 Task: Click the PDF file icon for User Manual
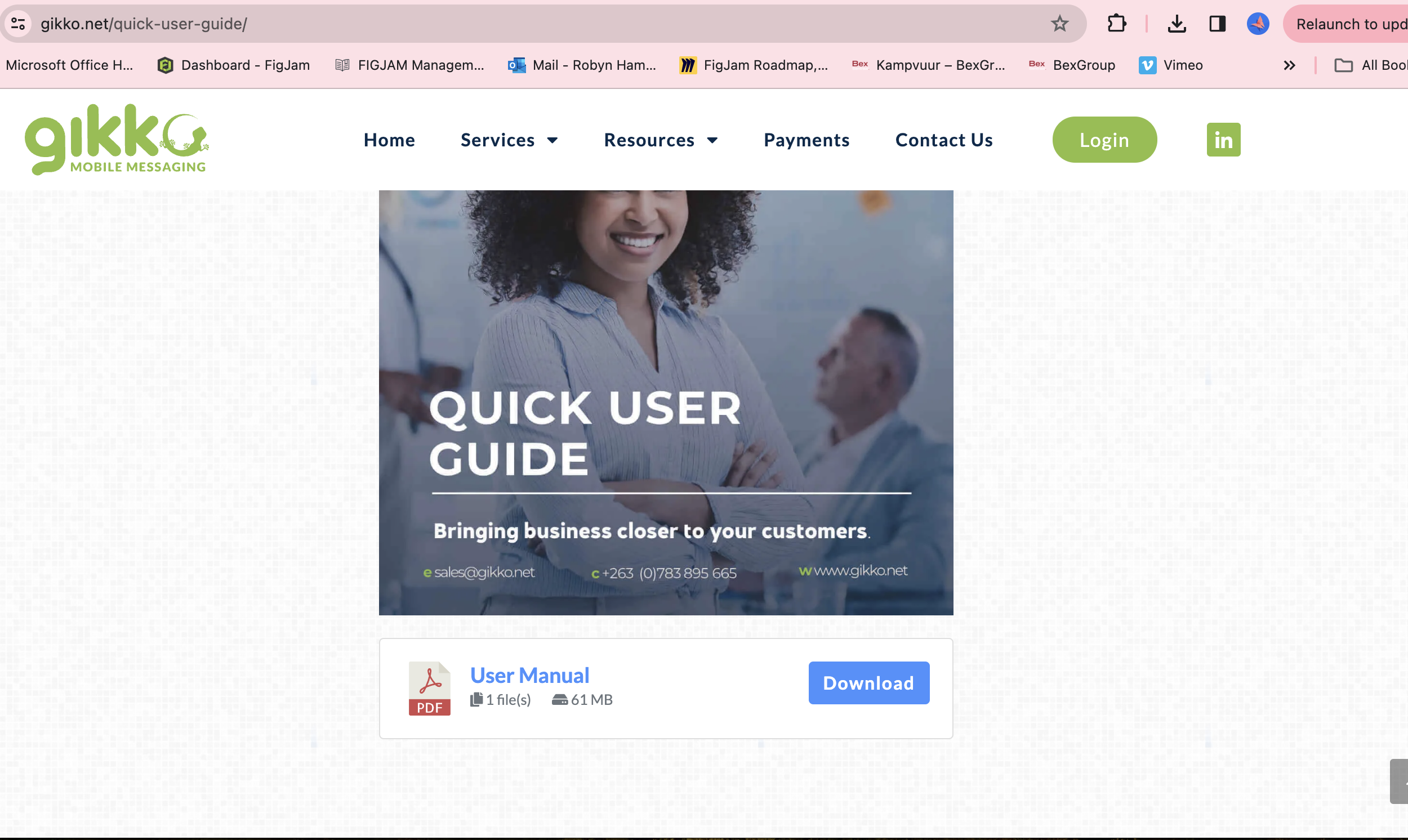[x=429, y=689]
